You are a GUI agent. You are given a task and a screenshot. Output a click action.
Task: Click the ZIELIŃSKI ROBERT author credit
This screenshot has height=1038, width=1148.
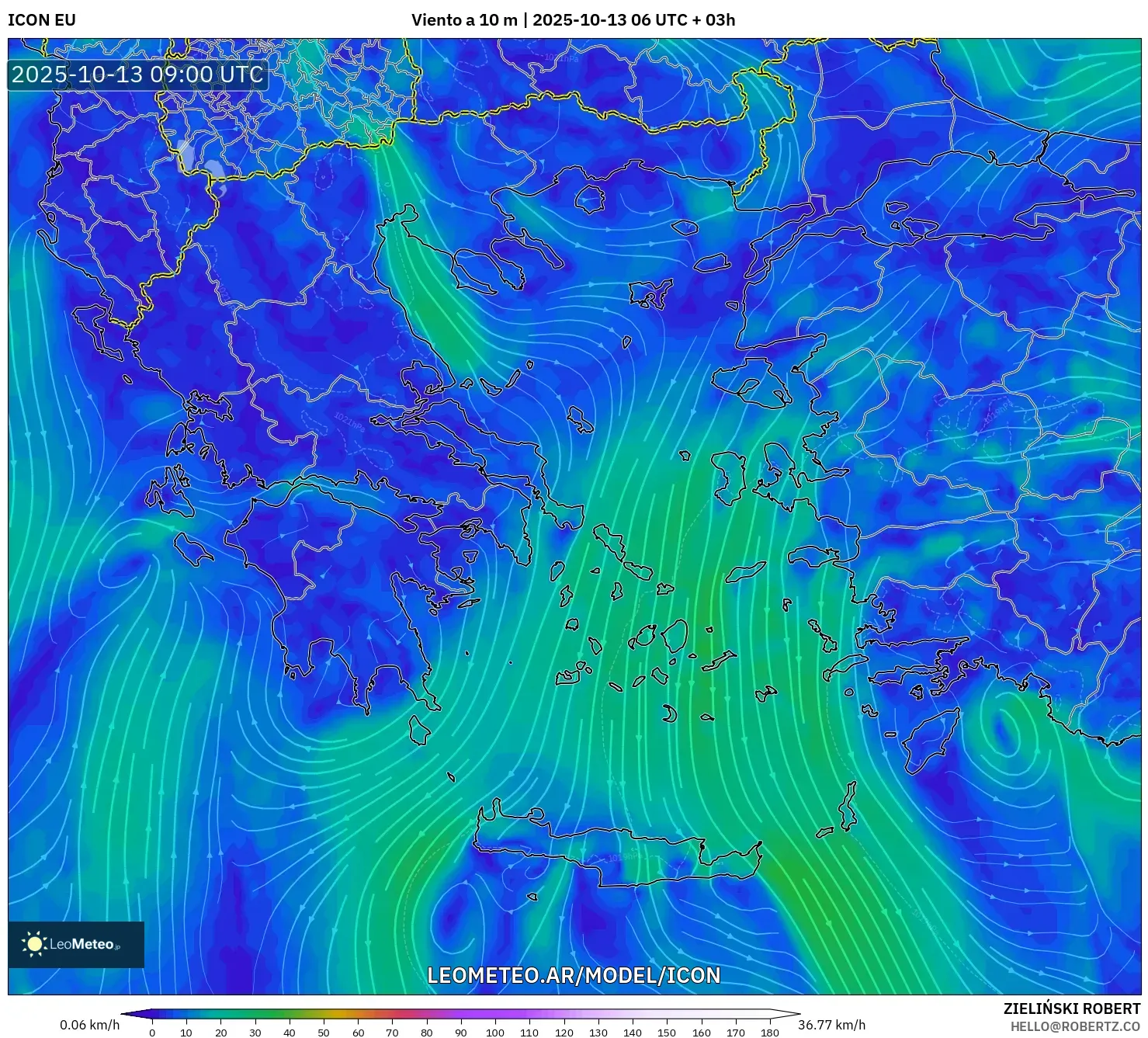pyautogui.click(x=1071, y=1008)
